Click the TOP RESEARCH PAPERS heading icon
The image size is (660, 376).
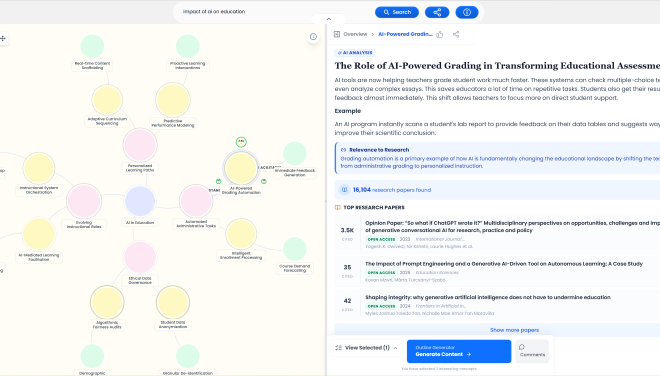338,208
